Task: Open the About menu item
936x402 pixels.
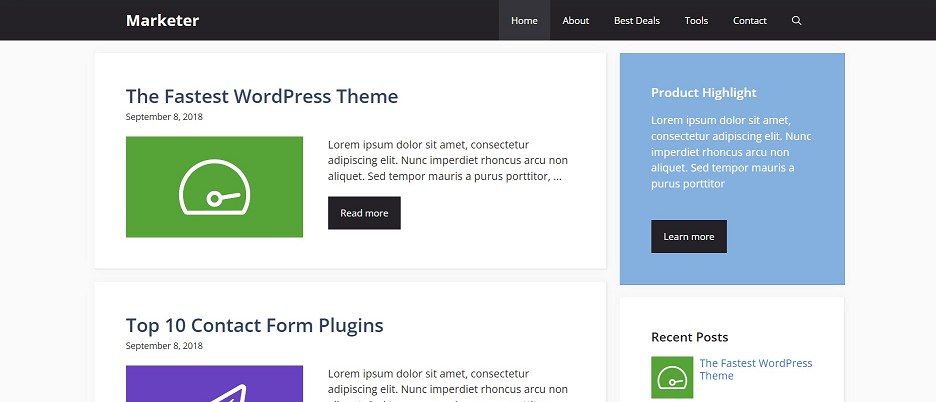Action: pyautogui.click(x=575, y=20)
